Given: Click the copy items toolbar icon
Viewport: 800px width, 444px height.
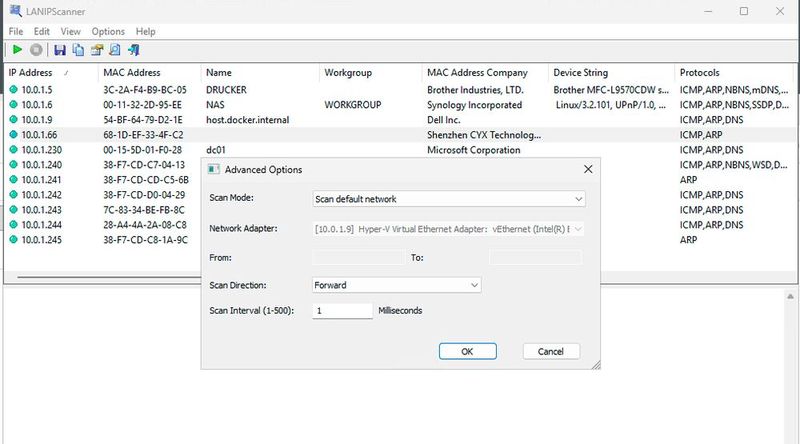Looking at the screenshot, I should point(78,50).
